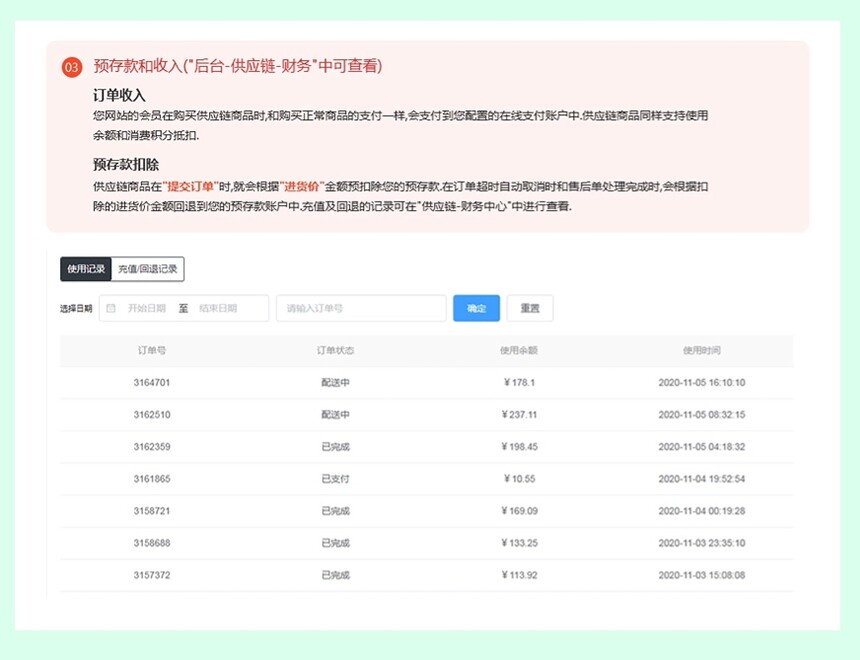Click 已支付 status of order 3161865
This screenshot has width=860, height=660.
(x=335, y=479)
